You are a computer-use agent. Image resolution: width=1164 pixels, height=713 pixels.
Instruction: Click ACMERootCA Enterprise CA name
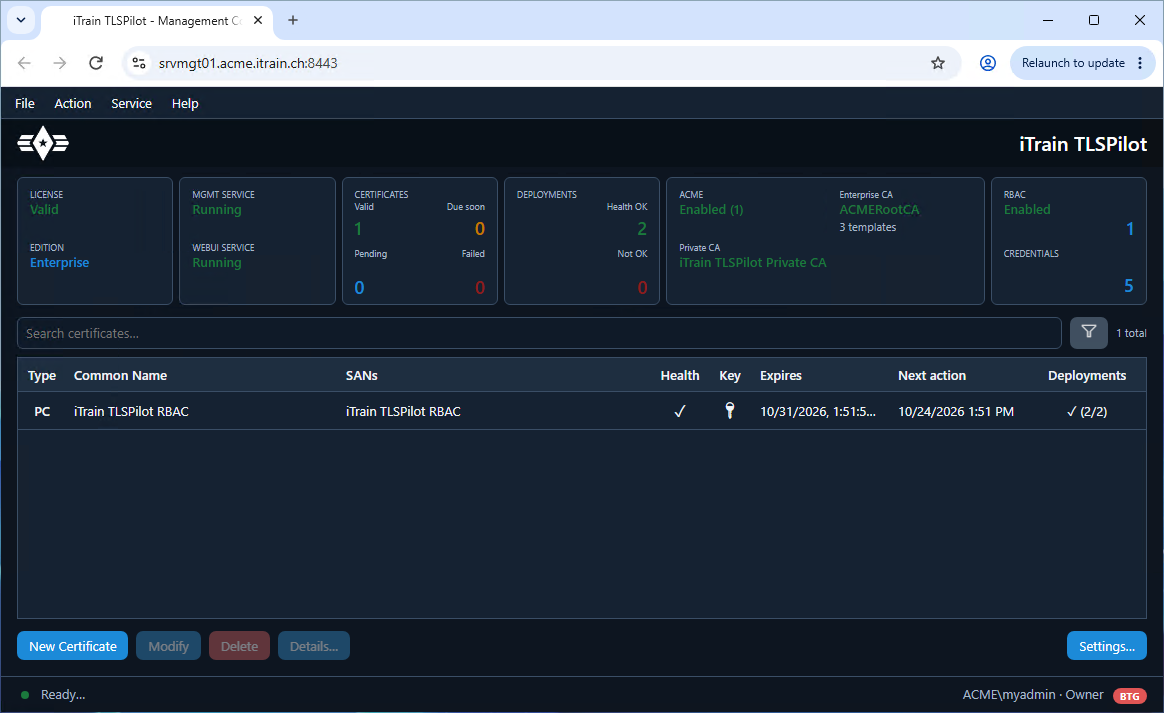click(879, 209)
